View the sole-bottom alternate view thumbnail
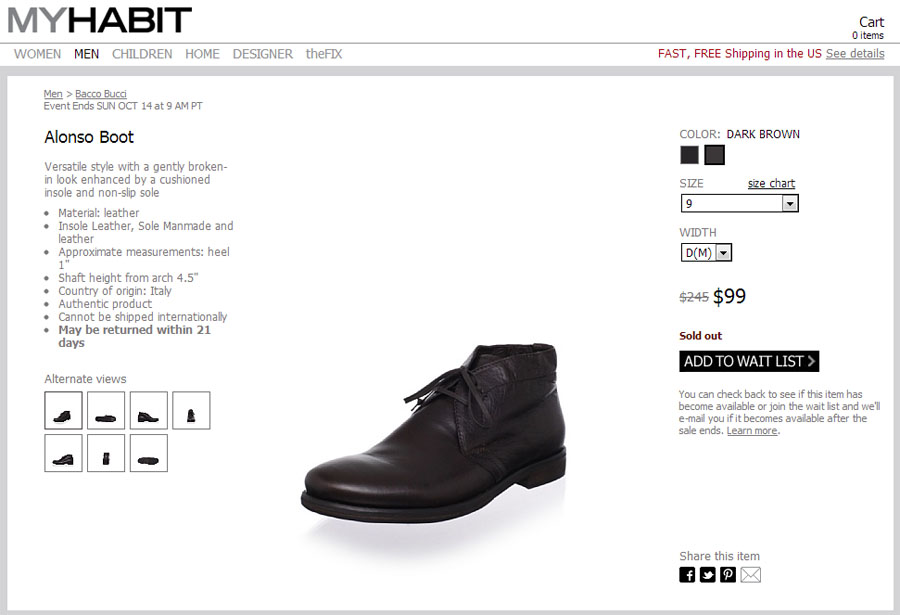 click(x=148, y=453)
